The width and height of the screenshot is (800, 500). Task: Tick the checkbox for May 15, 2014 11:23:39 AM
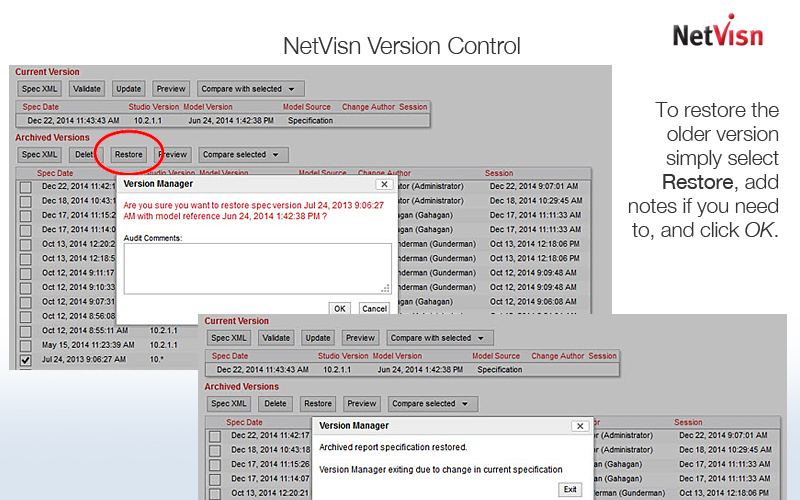pos(26,345)
